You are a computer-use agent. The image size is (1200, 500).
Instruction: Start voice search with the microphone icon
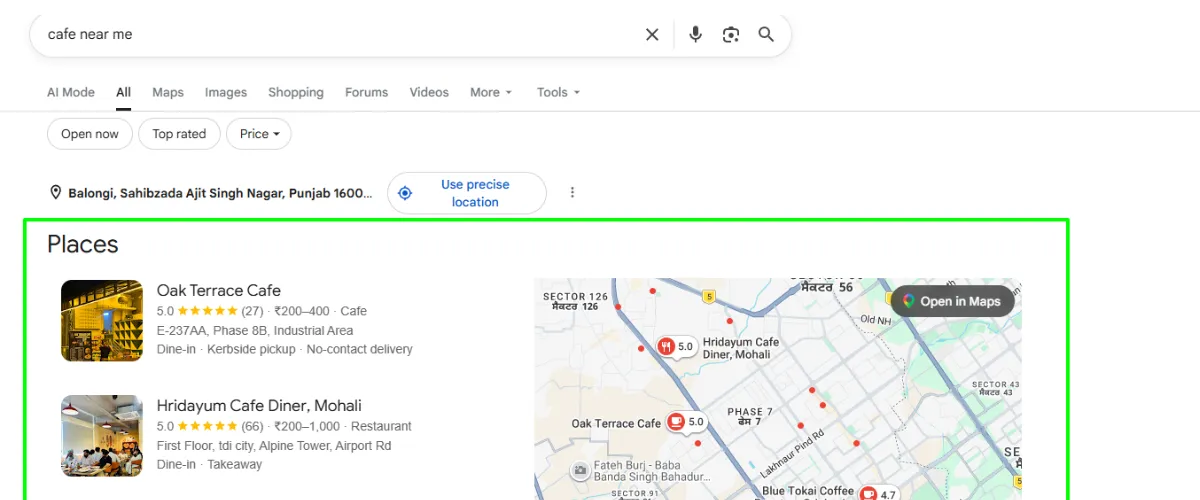[696, 35]
